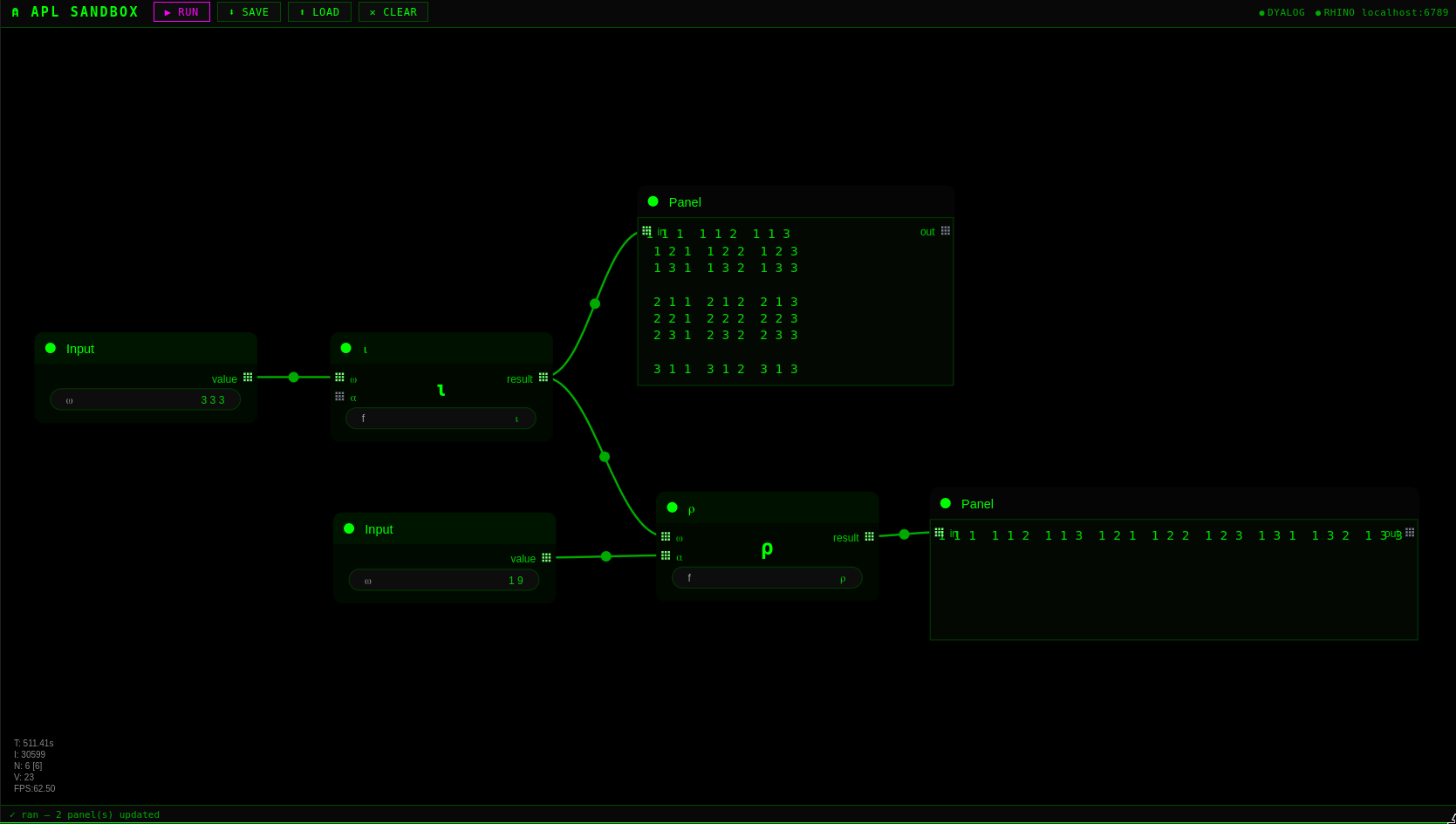
Task: Click the in port grid icon on the bottom-right Panel
Action: pos(940,533)
